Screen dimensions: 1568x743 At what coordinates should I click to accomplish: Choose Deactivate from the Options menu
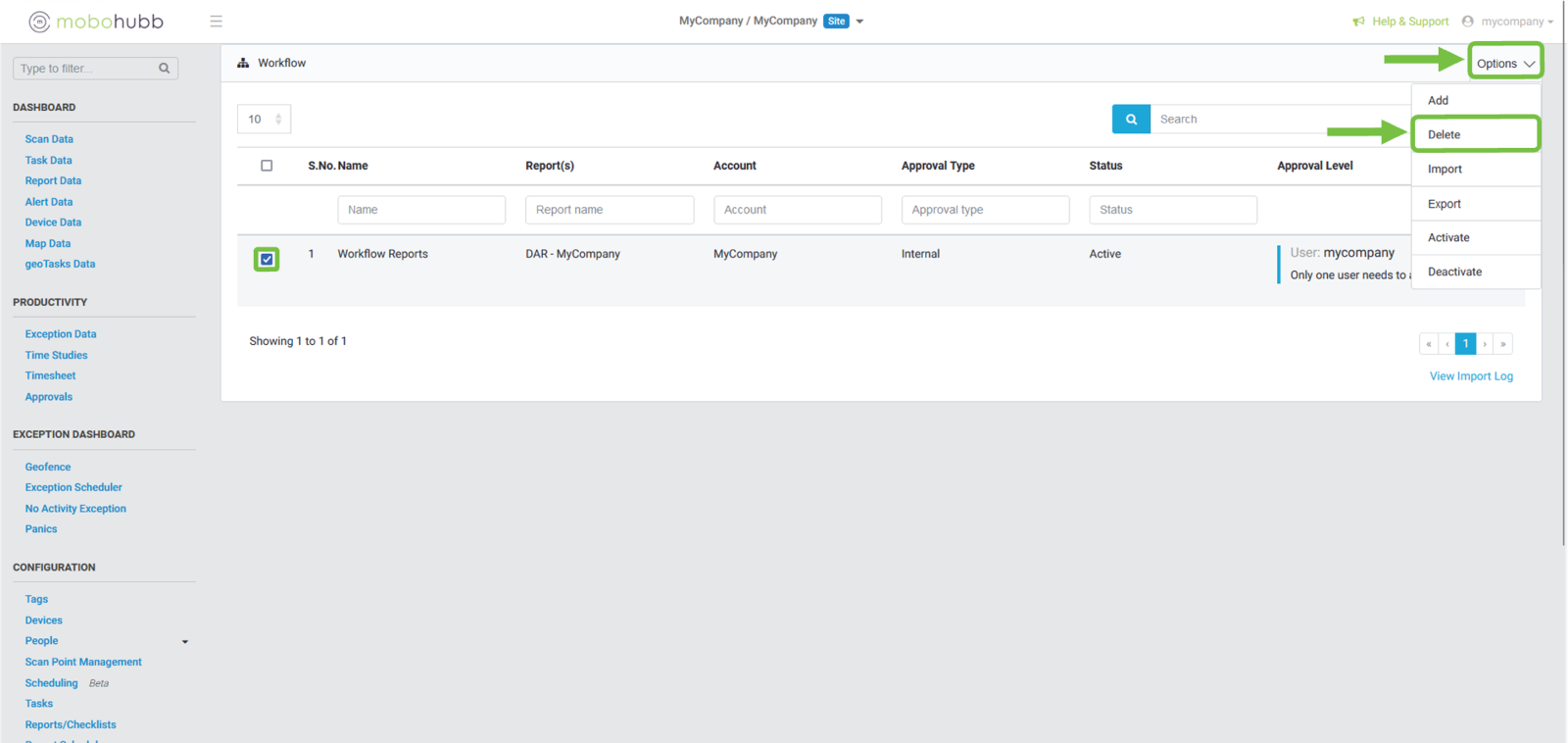[x=1454, y=272]
